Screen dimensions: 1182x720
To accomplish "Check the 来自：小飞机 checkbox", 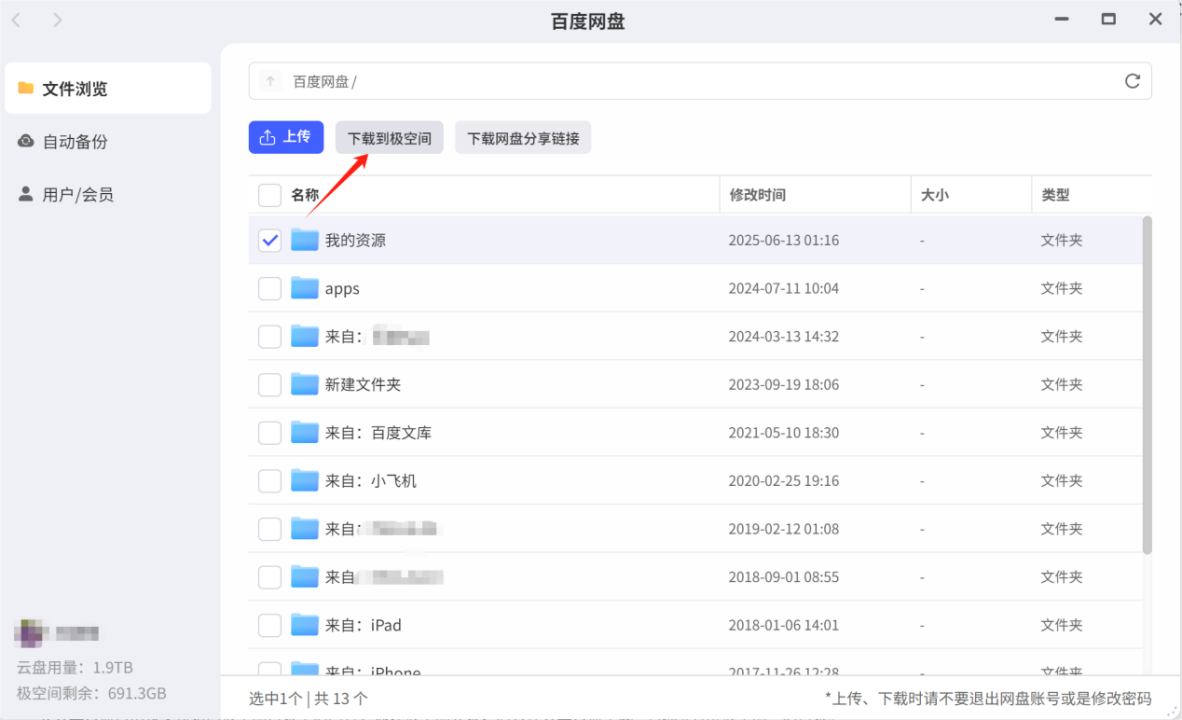I will tap(270, 481).
